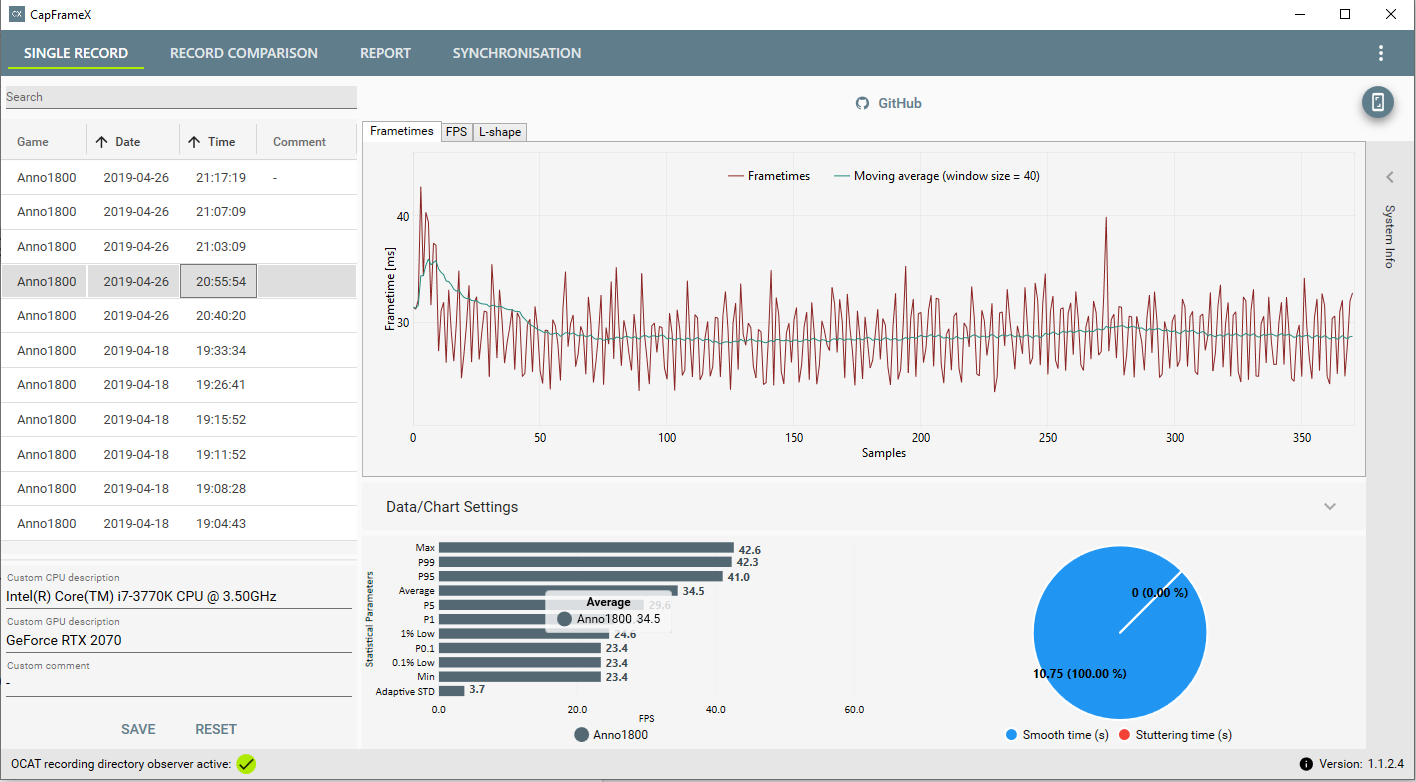Select the record from 19:26:41
1416x782 pixels.
tap(179, 384)
